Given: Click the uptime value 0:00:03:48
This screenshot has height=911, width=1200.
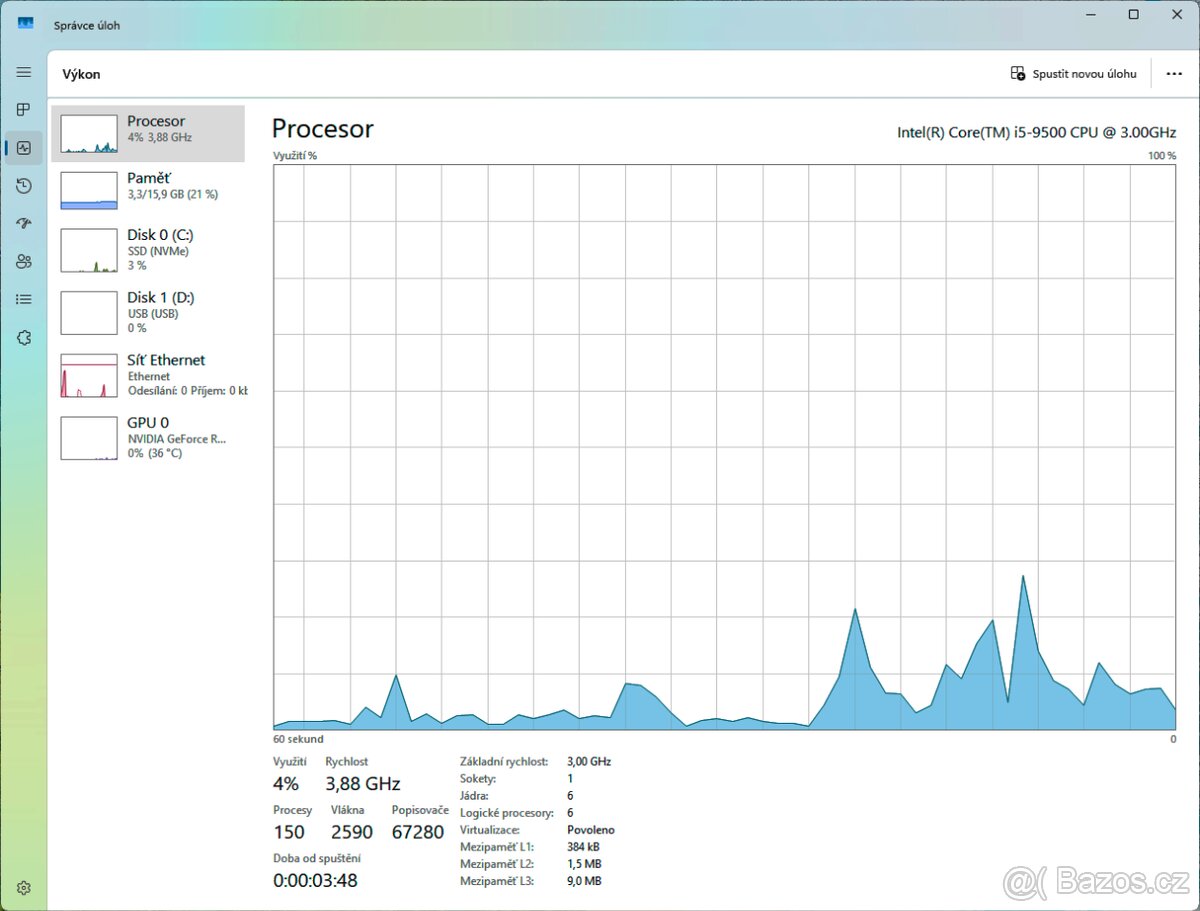Looking at the screenshot, I should point(315,880).
